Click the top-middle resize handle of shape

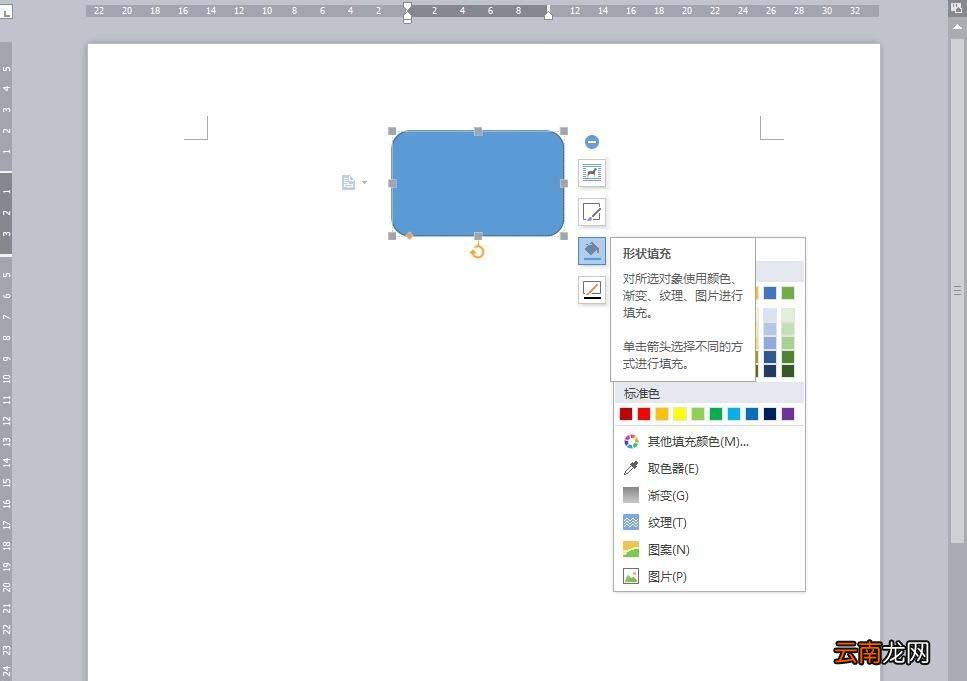click(478, 131)
